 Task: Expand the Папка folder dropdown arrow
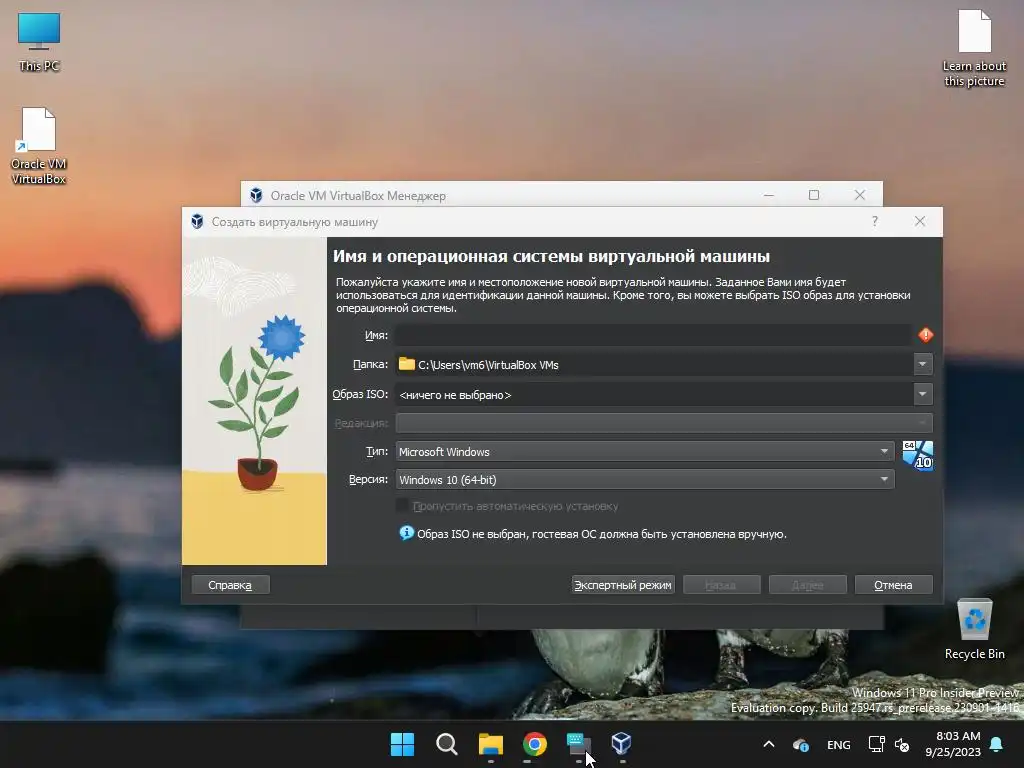pos(922,364)
